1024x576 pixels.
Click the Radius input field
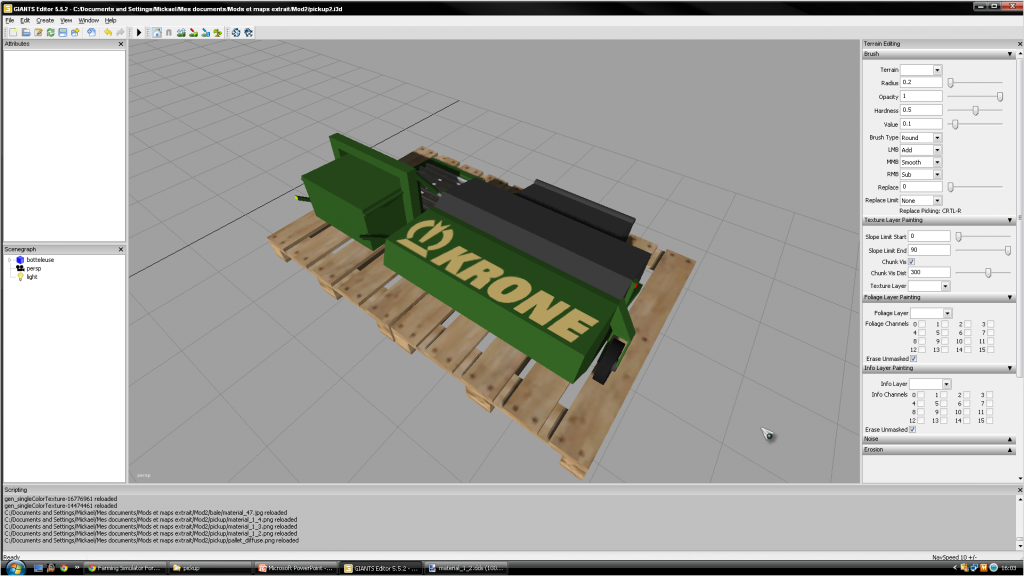tap(921, 83)
